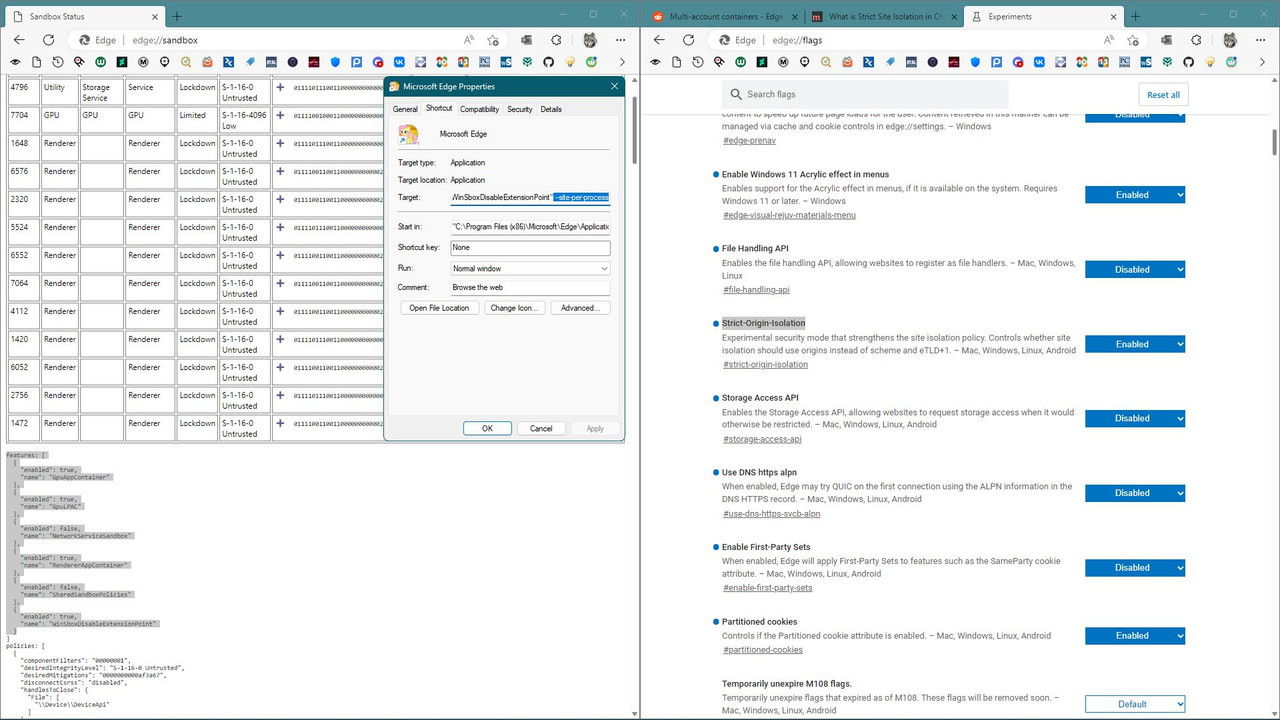
Task: Close the Experiments tab
Action: tap(1113, 17)
